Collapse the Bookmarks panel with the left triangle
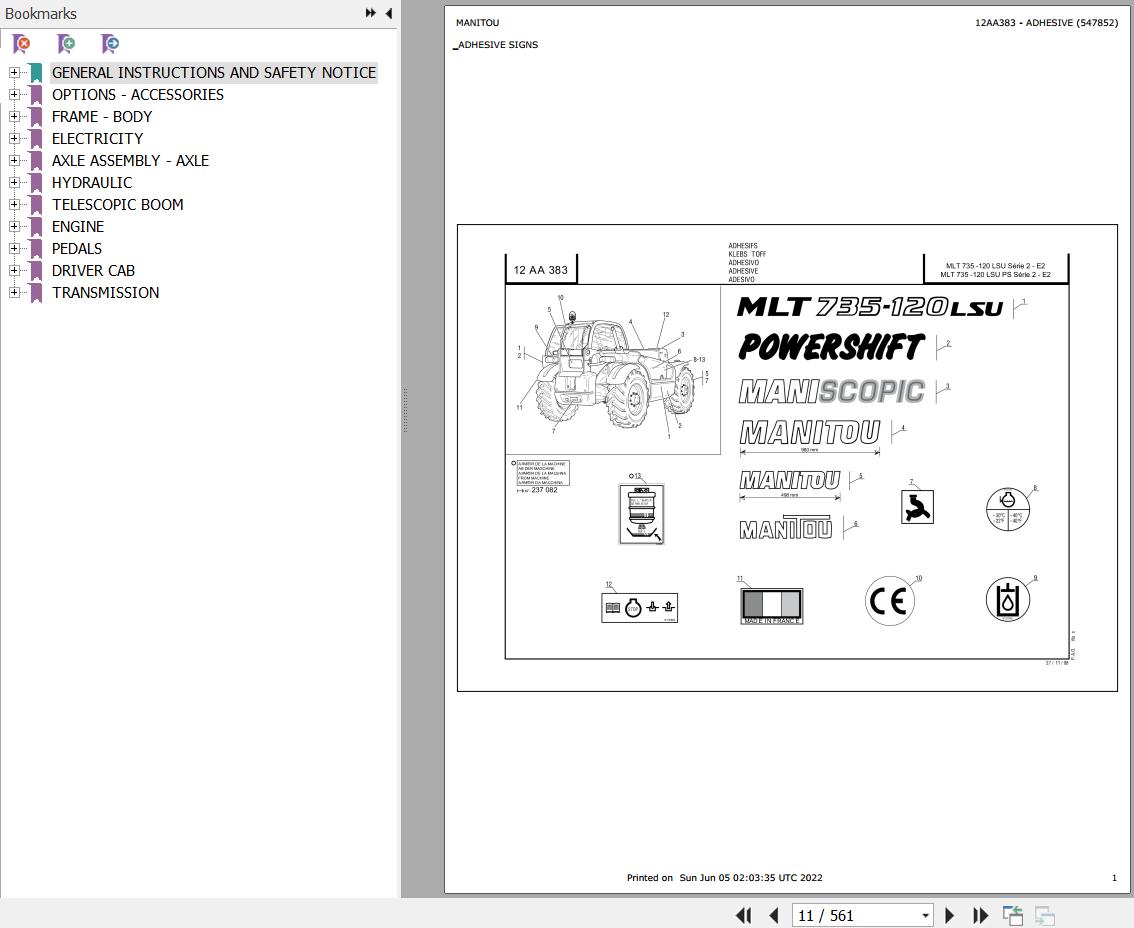Screen dimensions: 1134x928 tap(389, 13)
